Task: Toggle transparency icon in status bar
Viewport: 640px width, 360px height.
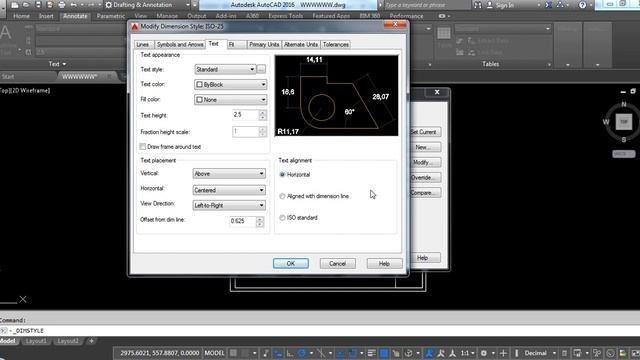Action: [x=384, y=353]
